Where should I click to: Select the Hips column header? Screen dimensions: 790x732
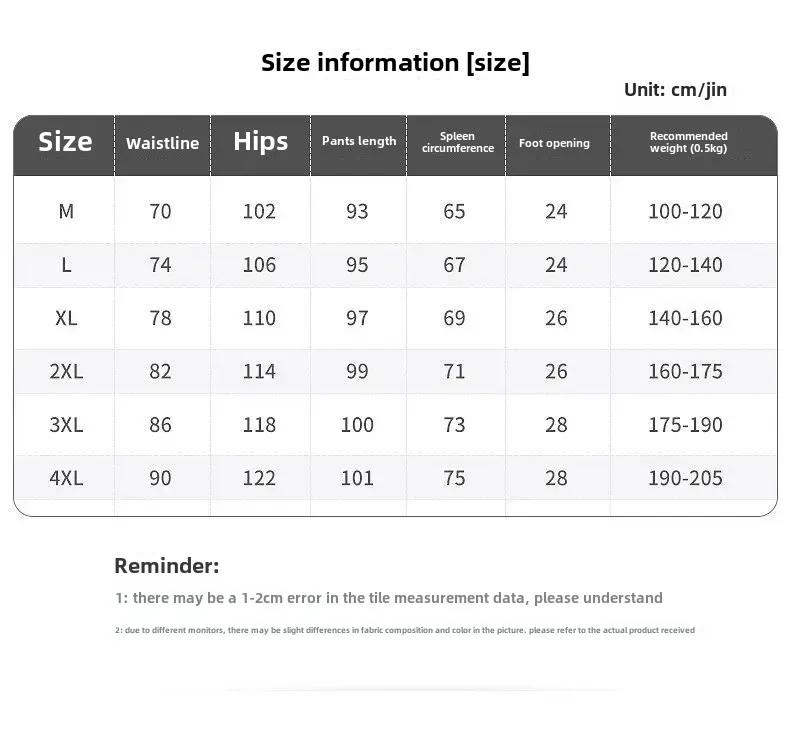[x=260, y=141]
